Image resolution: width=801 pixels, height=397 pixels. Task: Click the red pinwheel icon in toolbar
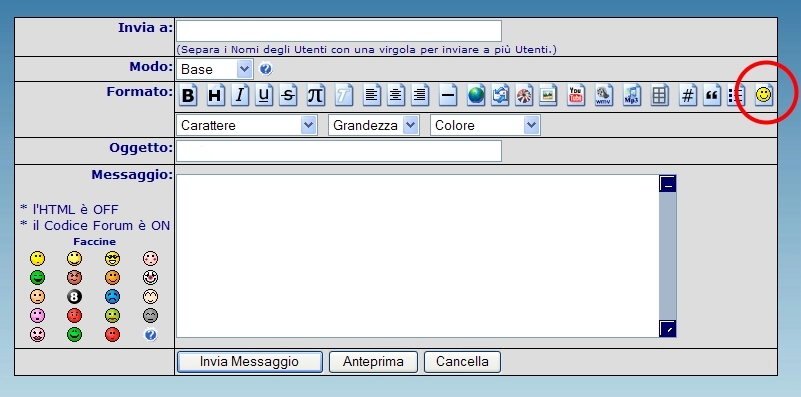click(524, 95)
